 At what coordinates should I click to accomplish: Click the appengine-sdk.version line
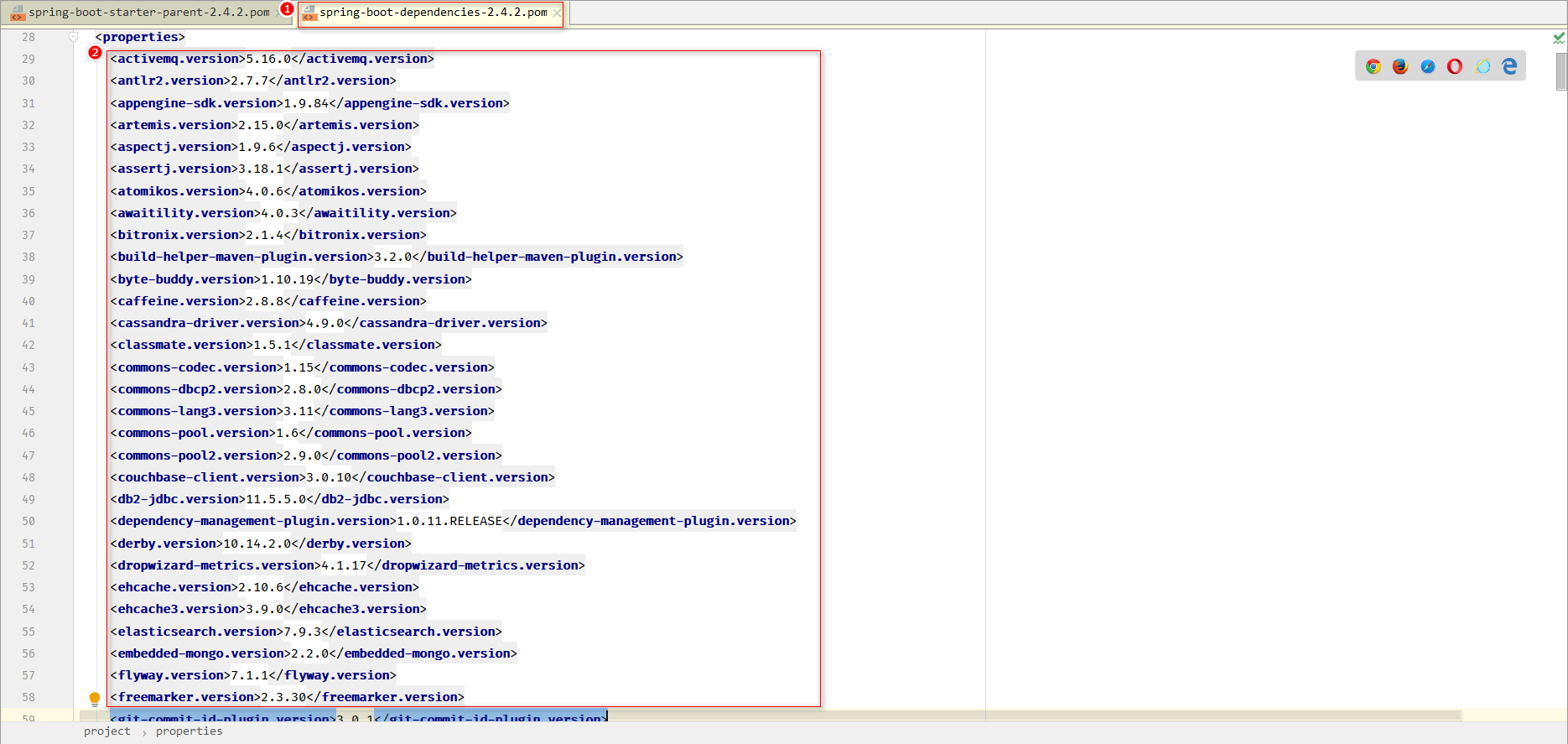point(309,103)
